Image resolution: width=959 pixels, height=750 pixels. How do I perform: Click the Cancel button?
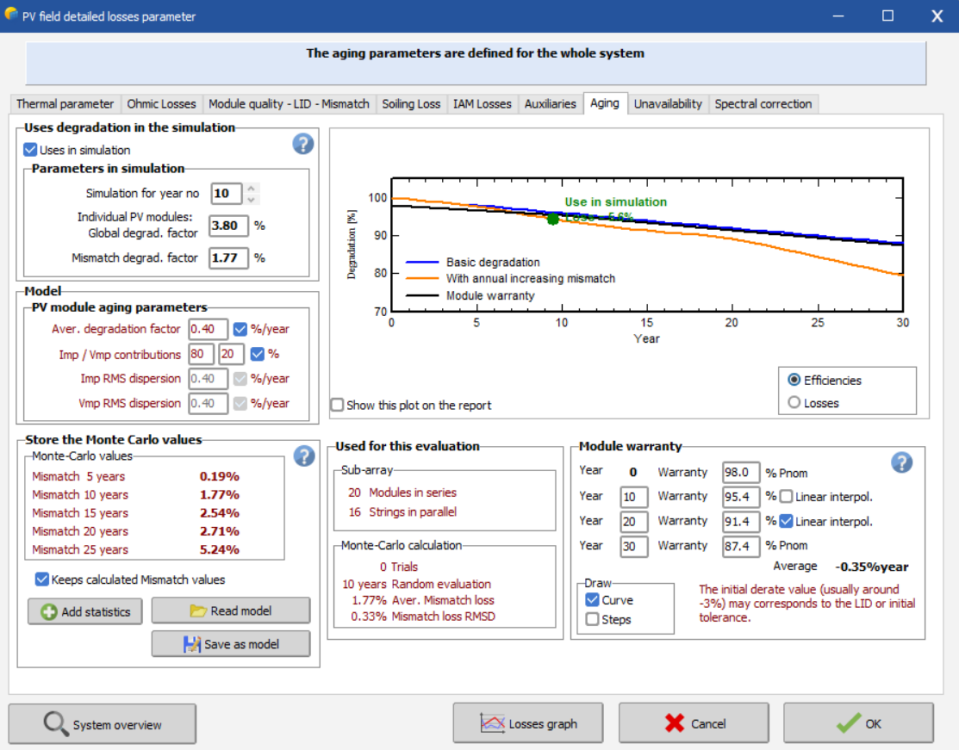tap(694, 723)
